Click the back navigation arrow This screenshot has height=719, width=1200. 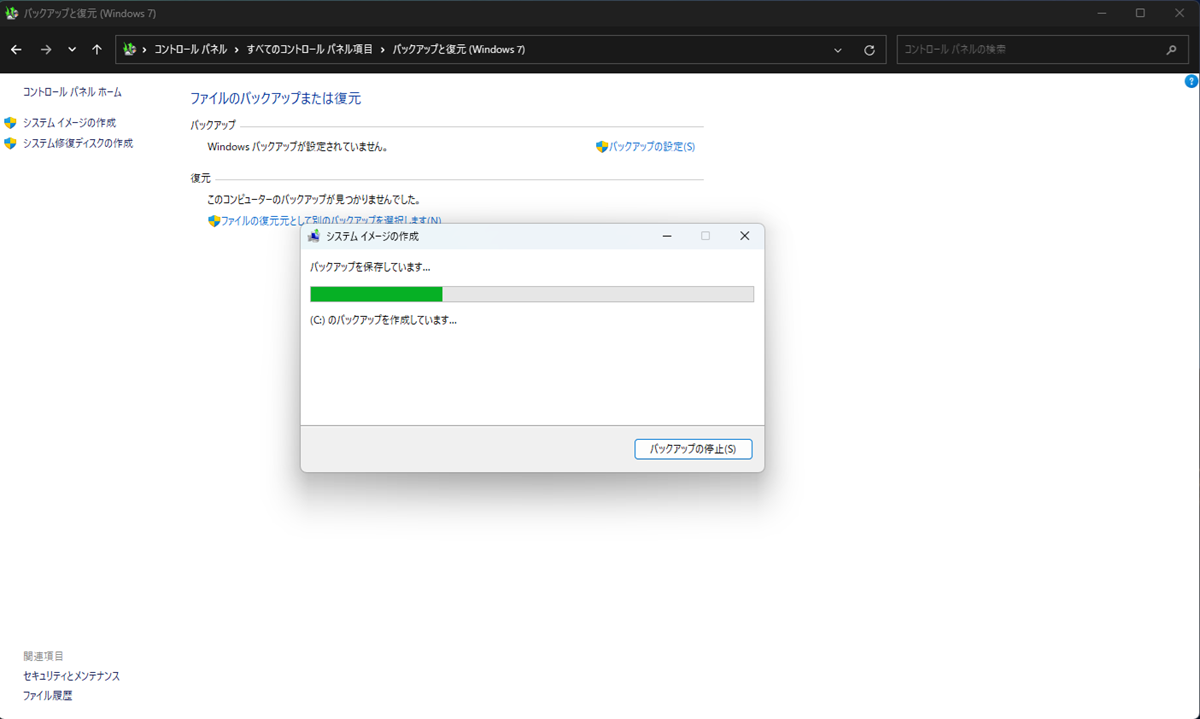pos(16,50)
